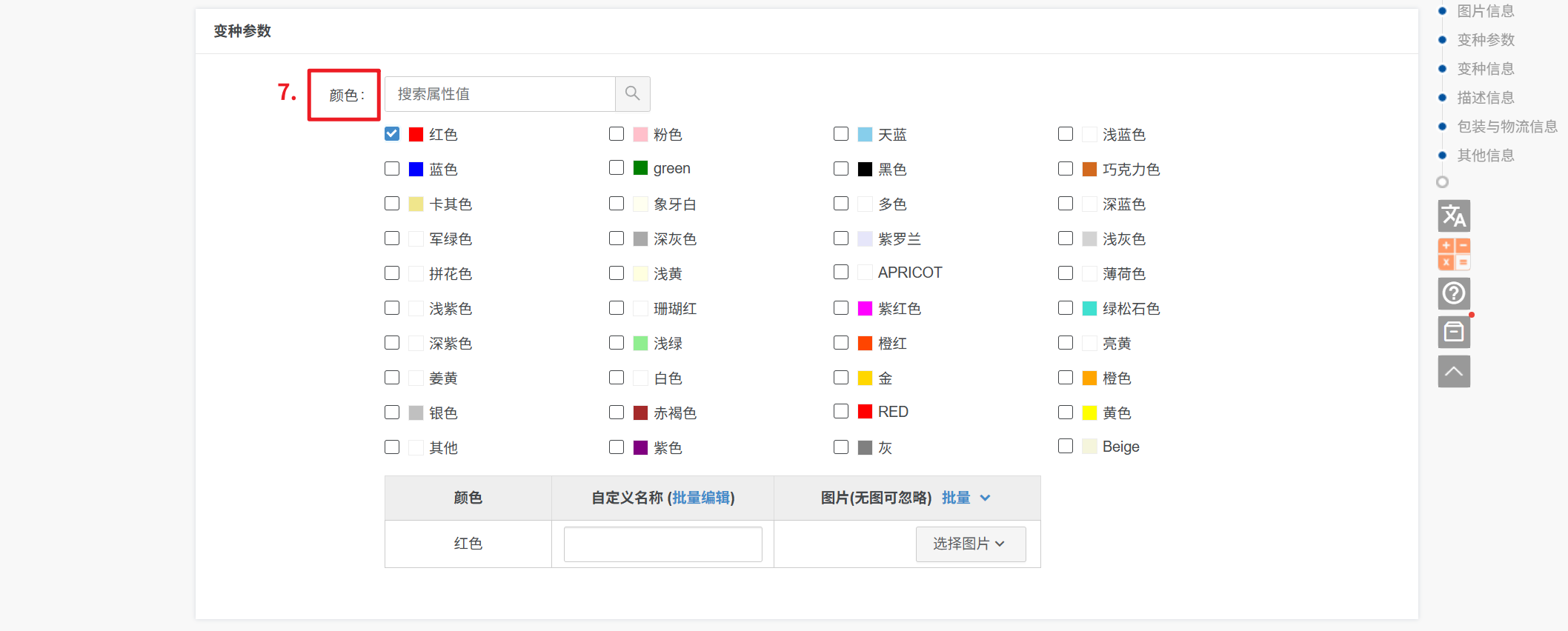This screenshot has width=1568, height=631.
Task: Click the empty circle navigation marker
Action: [x=1442, y=182]
